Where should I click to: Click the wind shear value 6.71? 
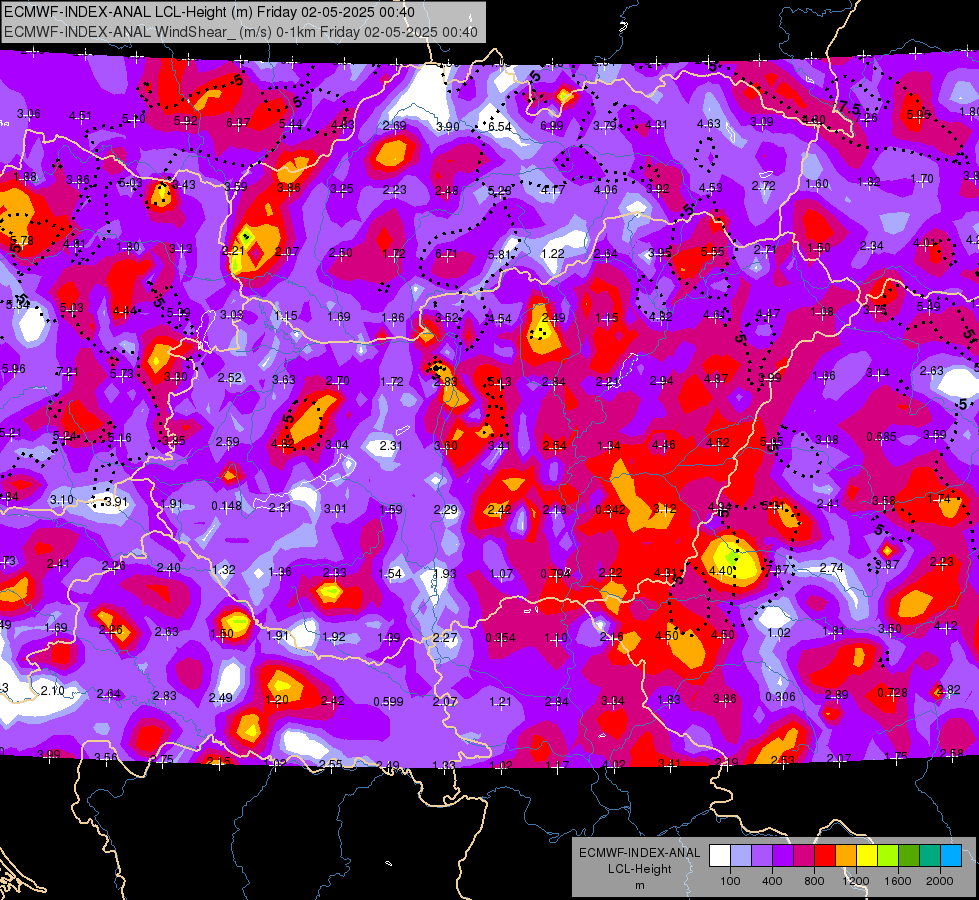pos(446,254)
